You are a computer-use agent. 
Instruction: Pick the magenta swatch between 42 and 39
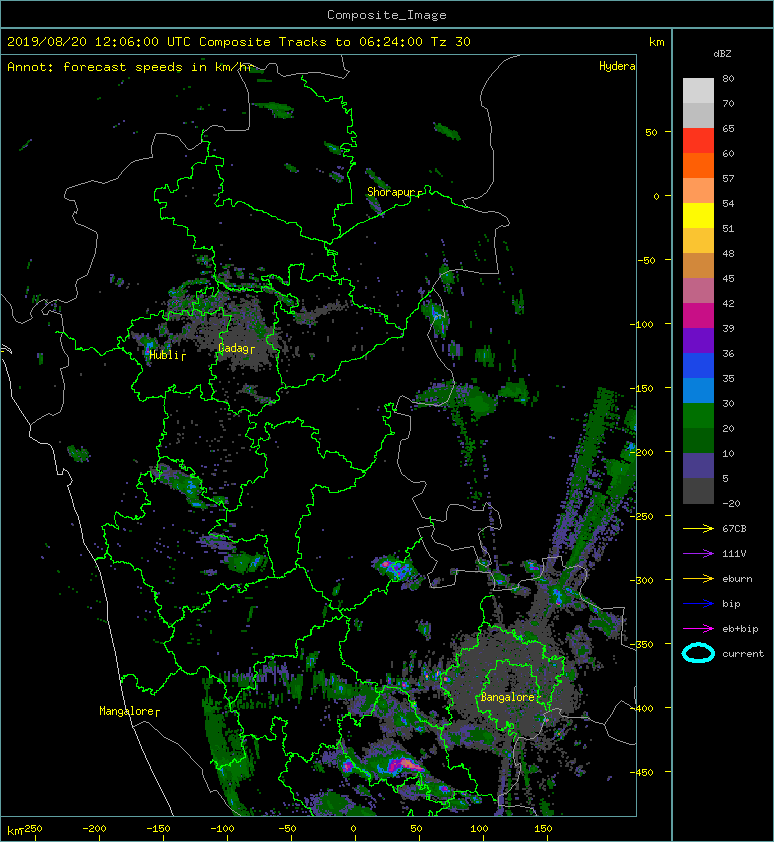pyautogui.click(x=698, y=315)
